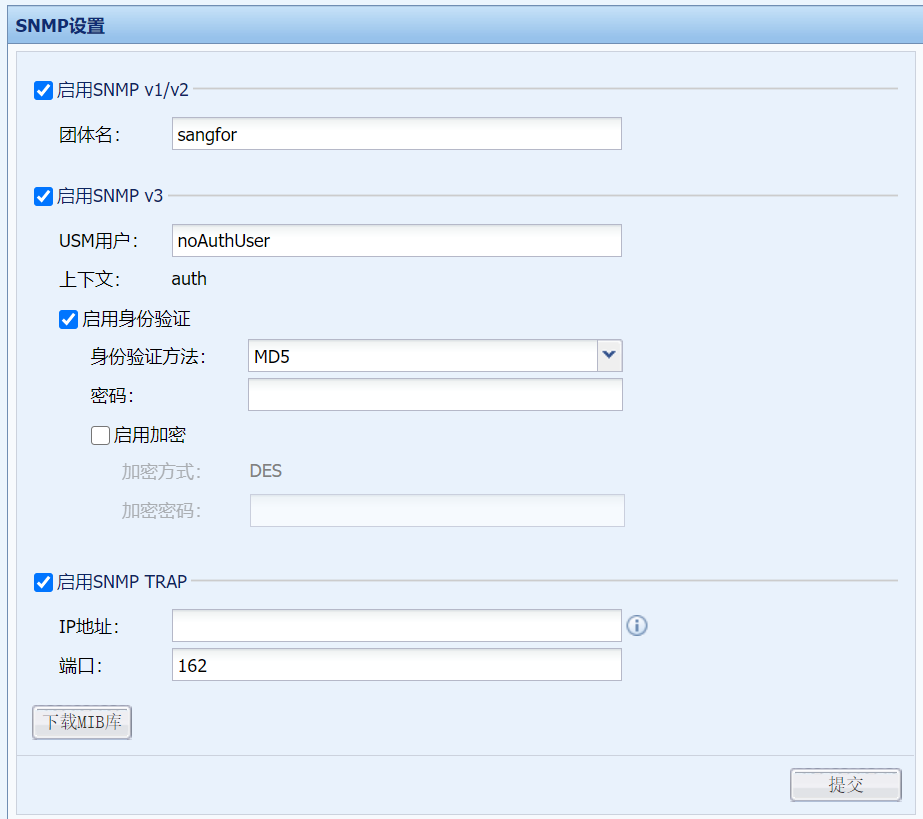Click the IP地址 input box
The width and height of the screenshot is (923, 819).
coord(395,625)
